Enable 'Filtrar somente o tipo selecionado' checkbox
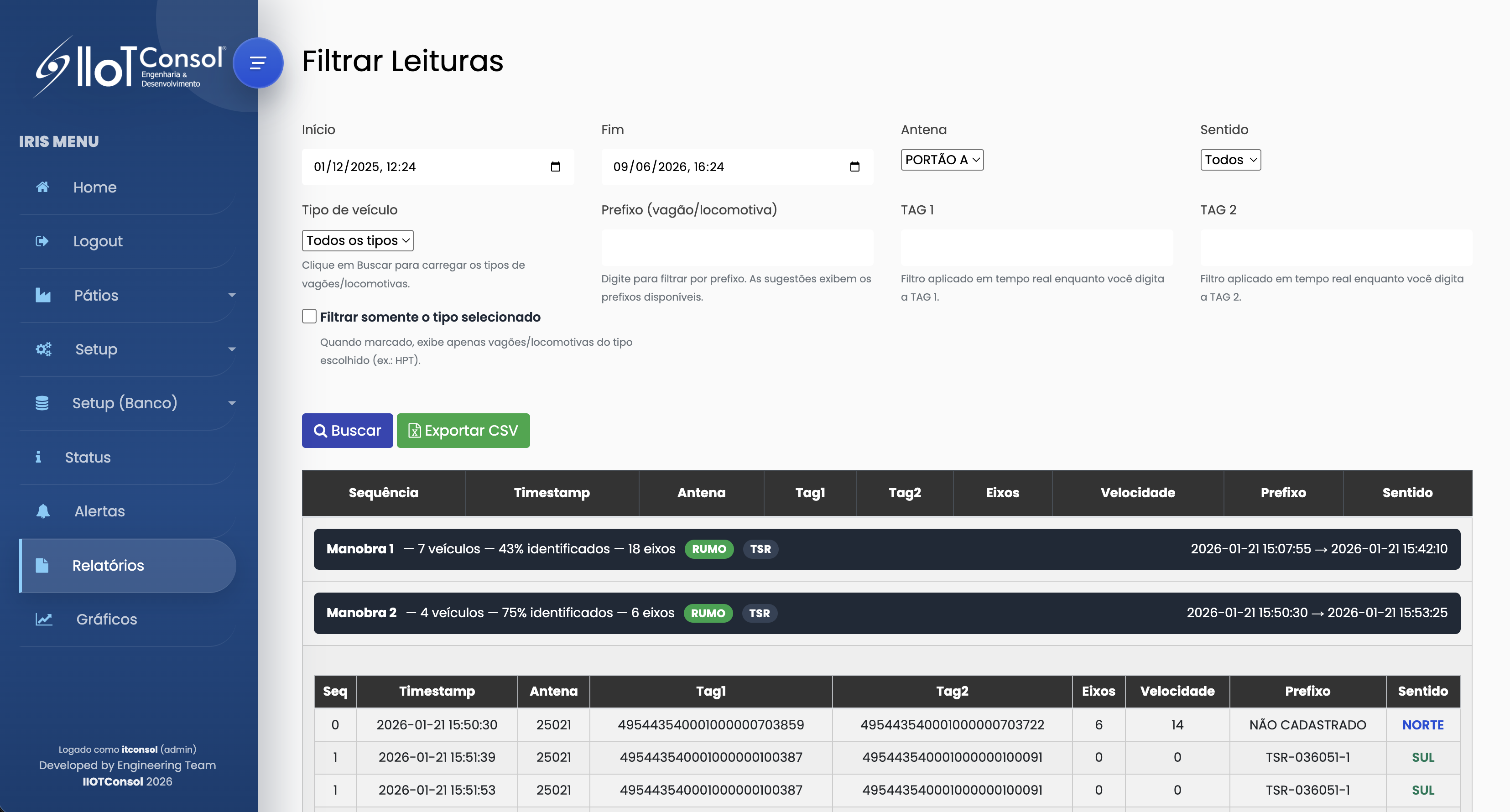Viewport: 1510px width, 812px height. click(309, 317)
